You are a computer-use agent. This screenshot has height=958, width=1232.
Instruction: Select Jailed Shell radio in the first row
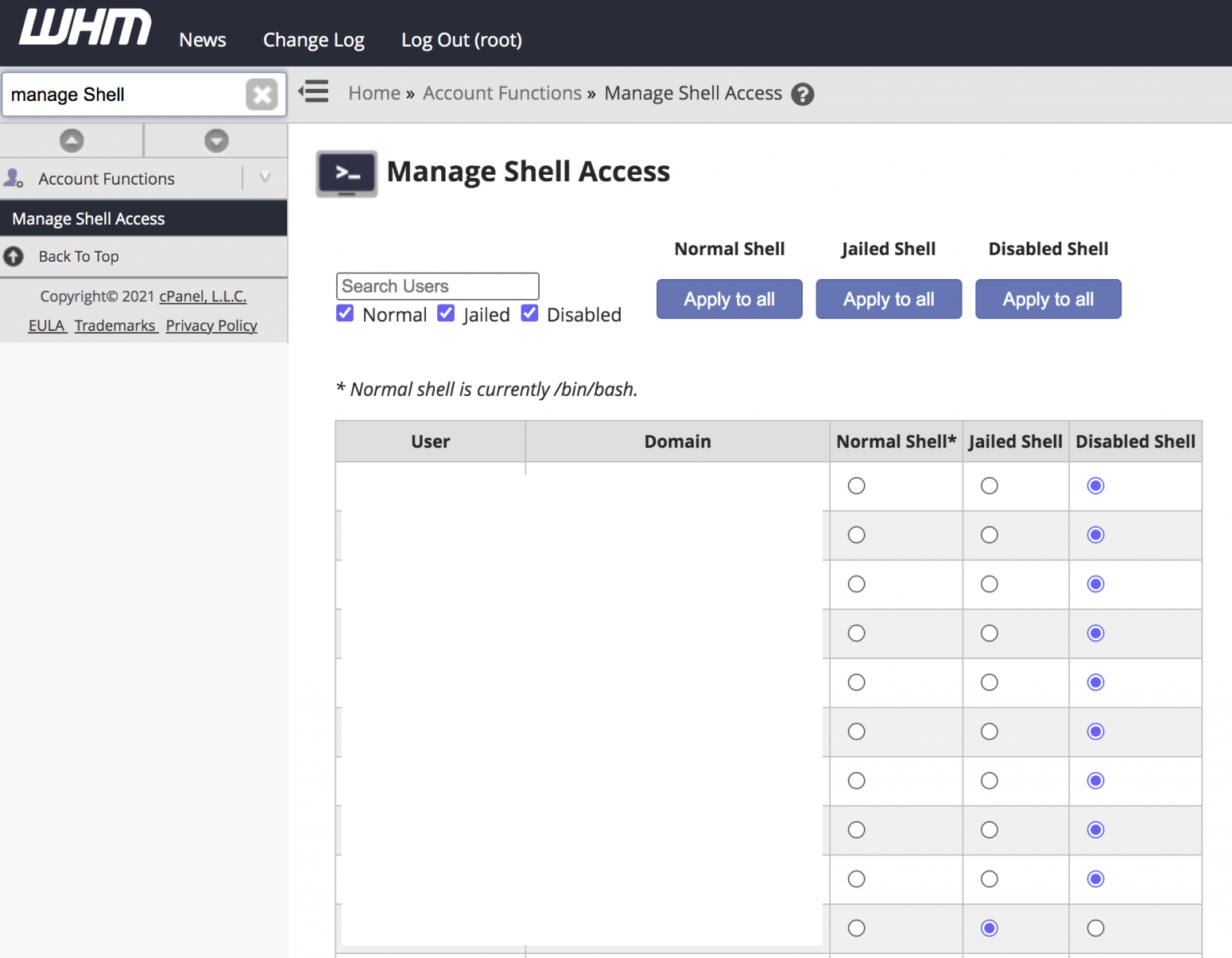pos(990,486)
